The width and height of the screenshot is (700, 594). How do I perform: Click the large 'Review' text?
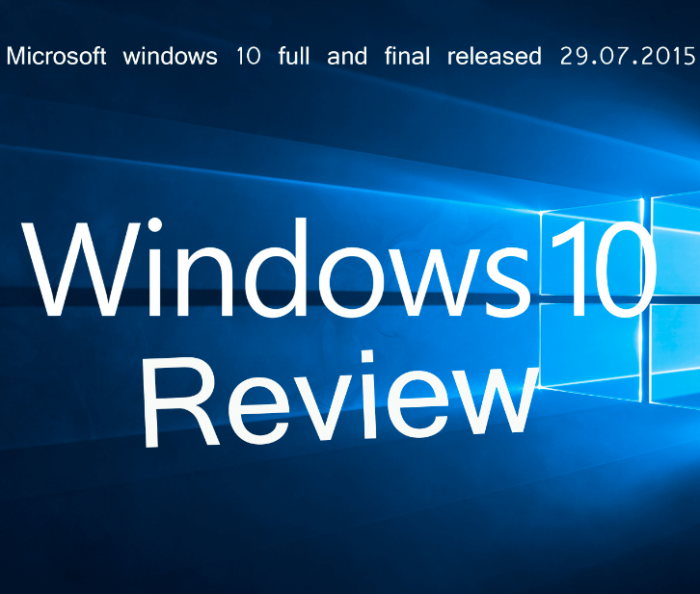click(340, 399)
